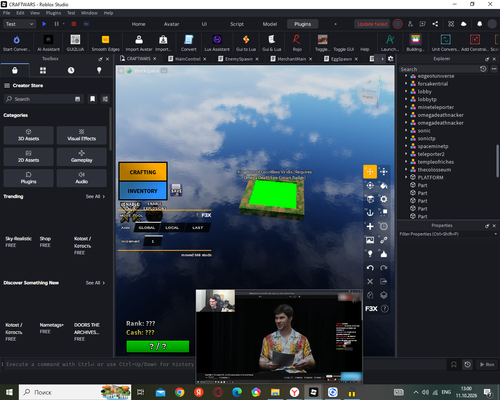Image resolution: width=500 pixels, height=400 pixels.
Task: Select the F3X Move tool
Action: tap(370, 172)
